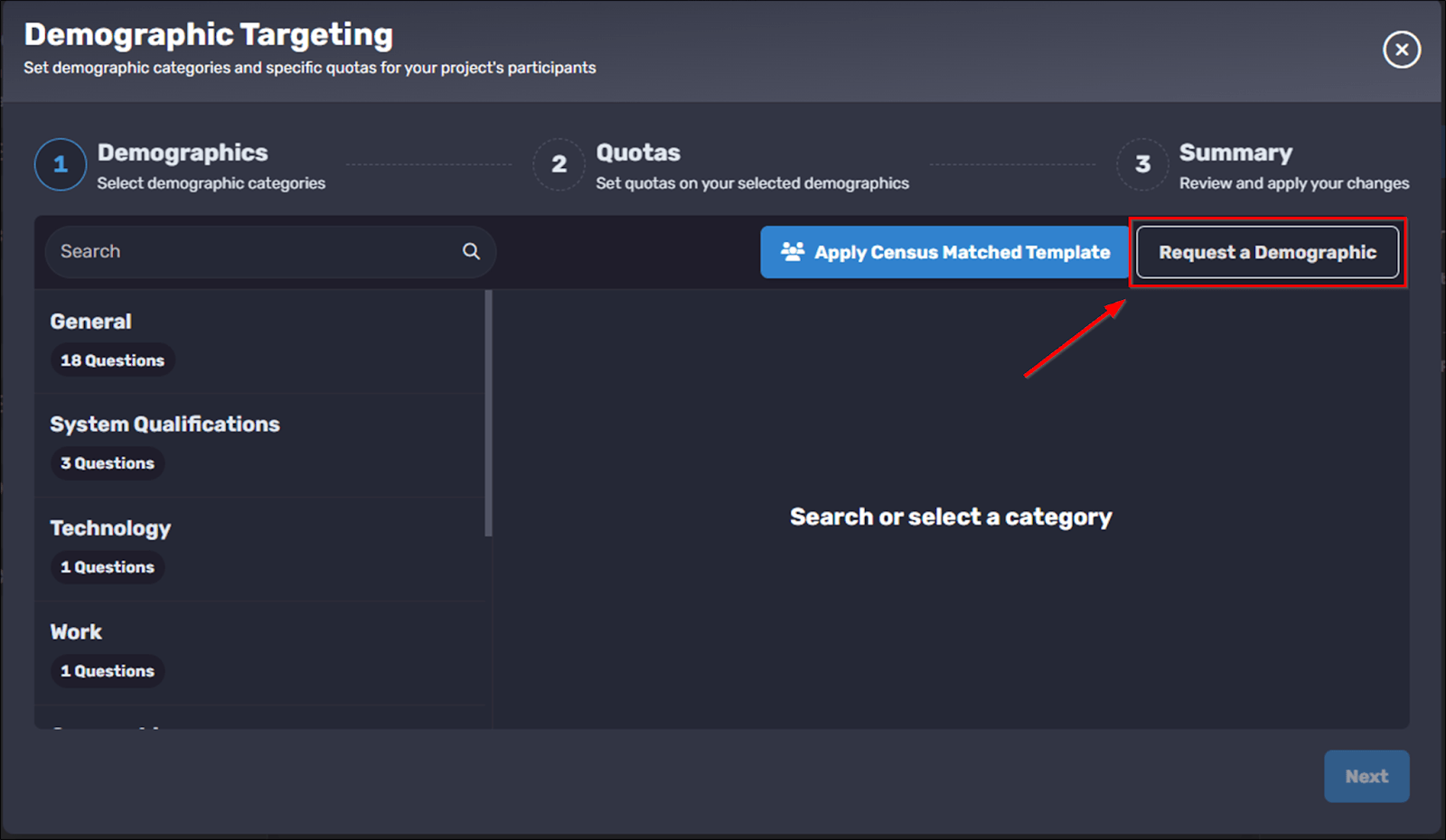Select step 3 Summary circle
This screenshot has width=1446, height=840.
point(1142,164)
